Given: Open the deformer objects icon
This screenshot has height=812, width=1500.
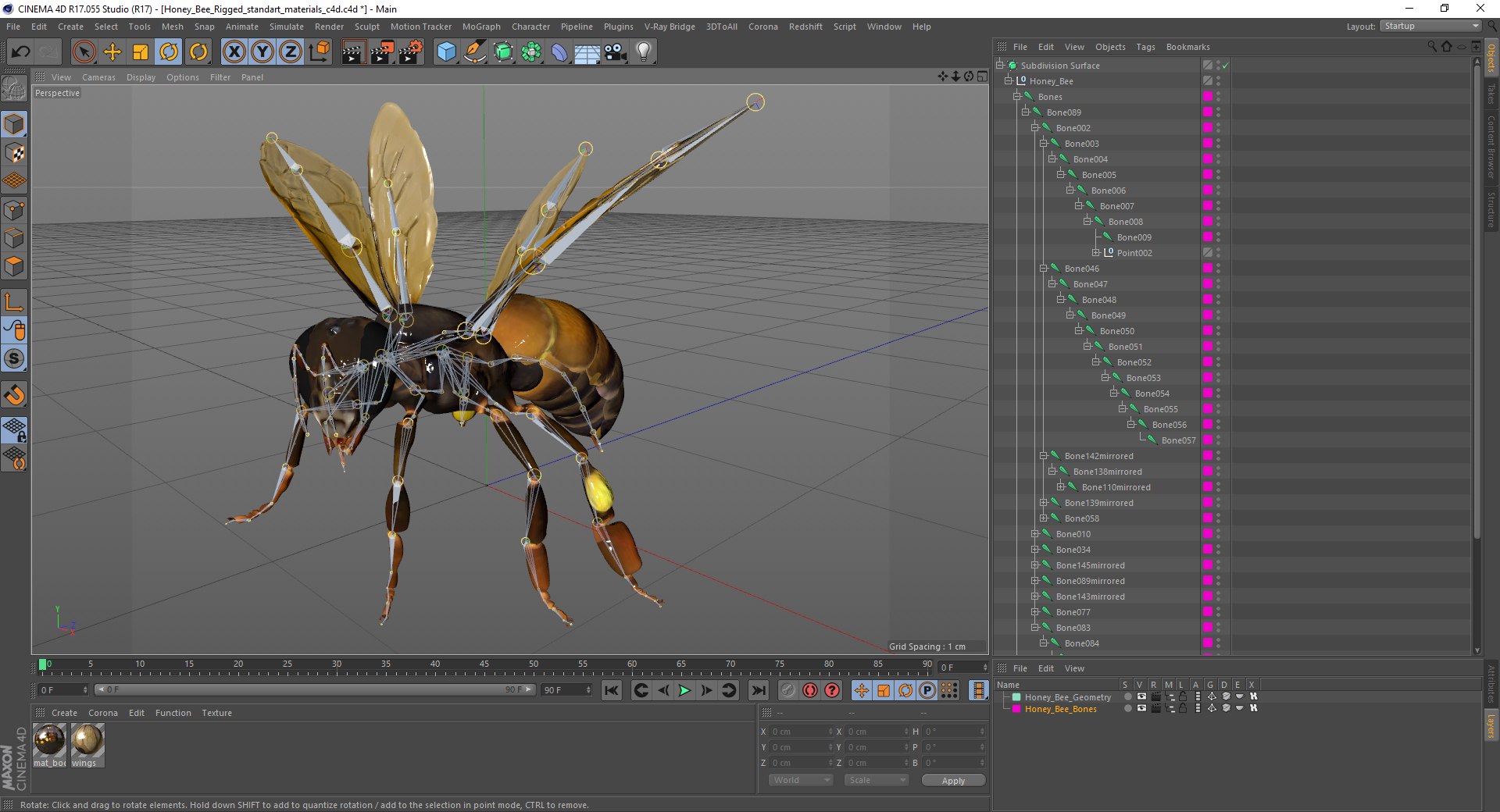Looking at the screenshot, I should click(559, 52).
